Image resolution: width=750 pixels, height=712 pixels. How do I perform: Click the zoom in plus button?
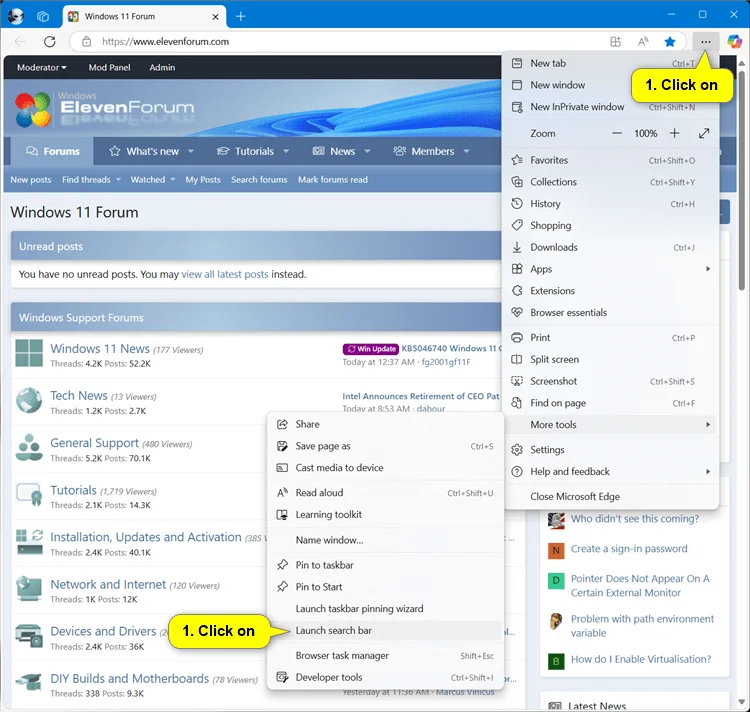pos(674,133)
